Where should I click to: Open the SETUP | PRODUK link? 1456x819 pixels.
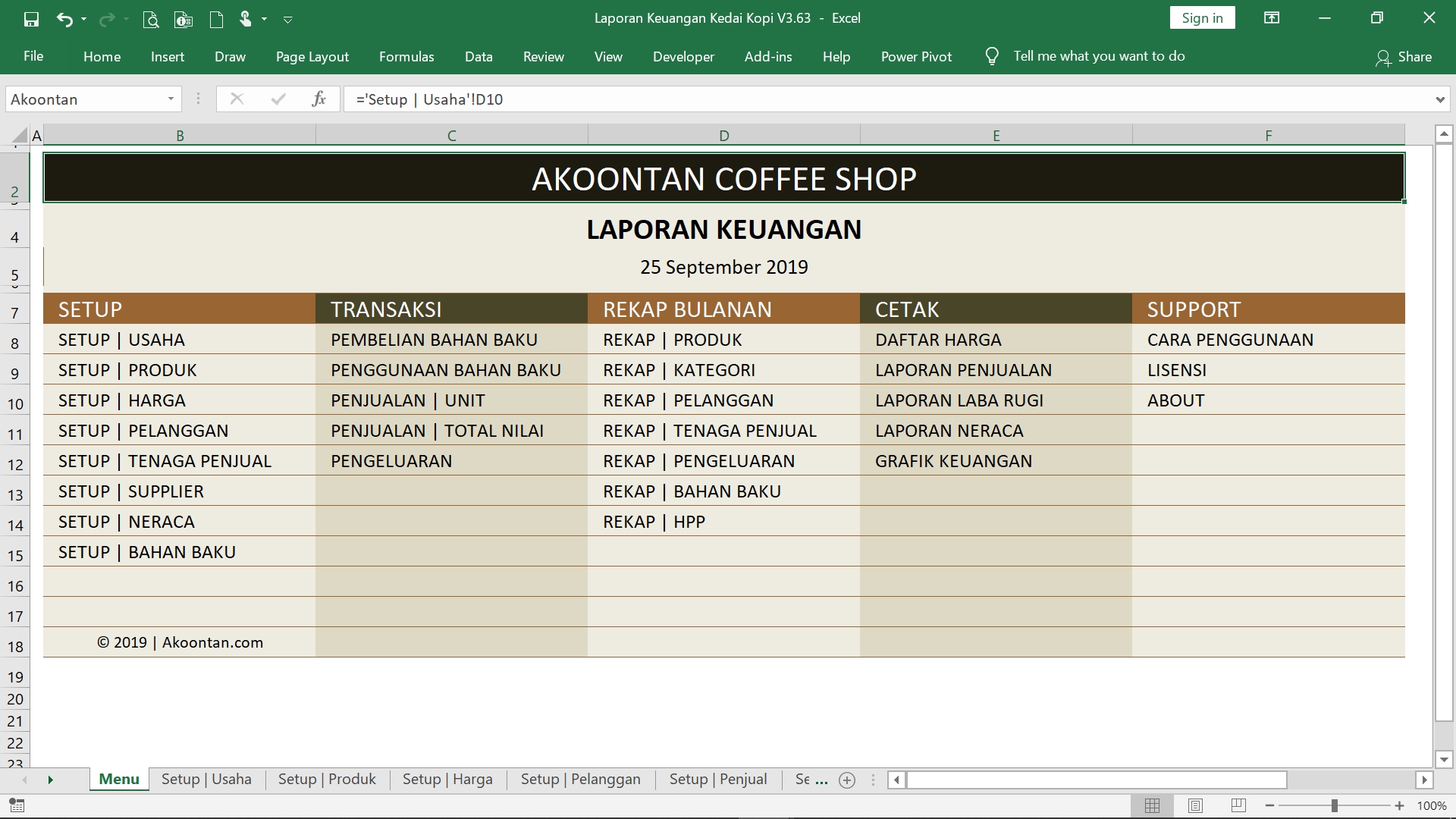(x=127, y=370)
